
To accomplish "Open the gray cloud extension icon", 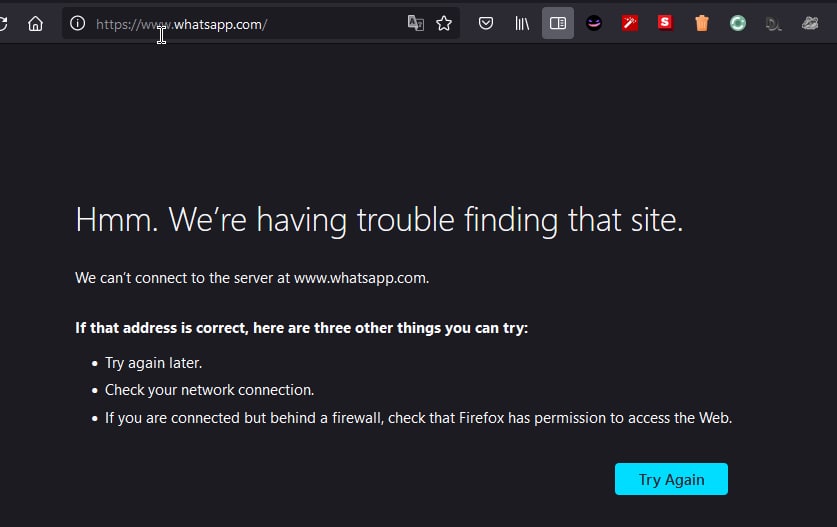I will click(x=810, y=23).
